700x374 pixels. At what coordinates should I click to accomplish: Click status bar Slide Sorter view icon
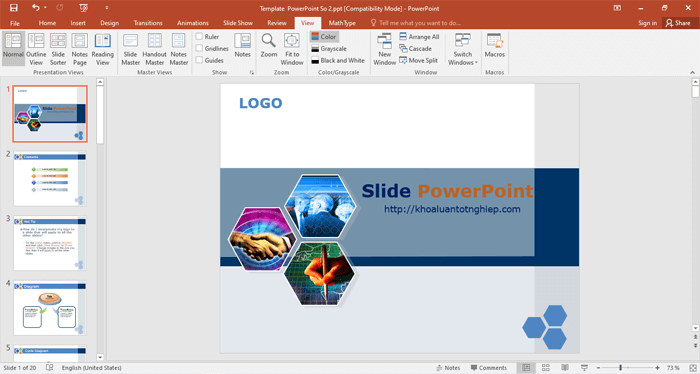point(546,368)
